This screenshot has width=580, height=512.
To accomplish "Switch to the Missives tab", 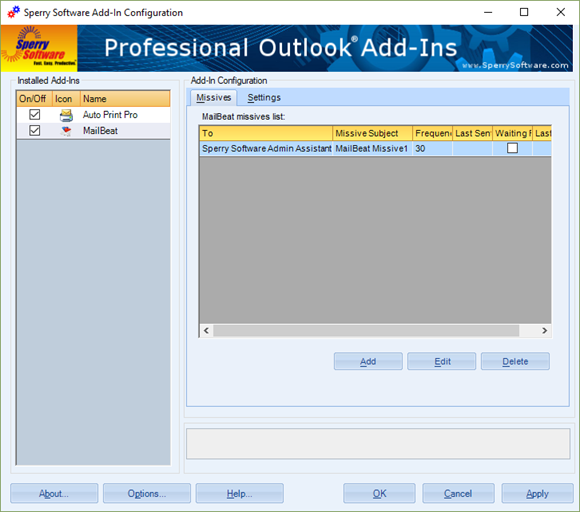I will [214, 98].
